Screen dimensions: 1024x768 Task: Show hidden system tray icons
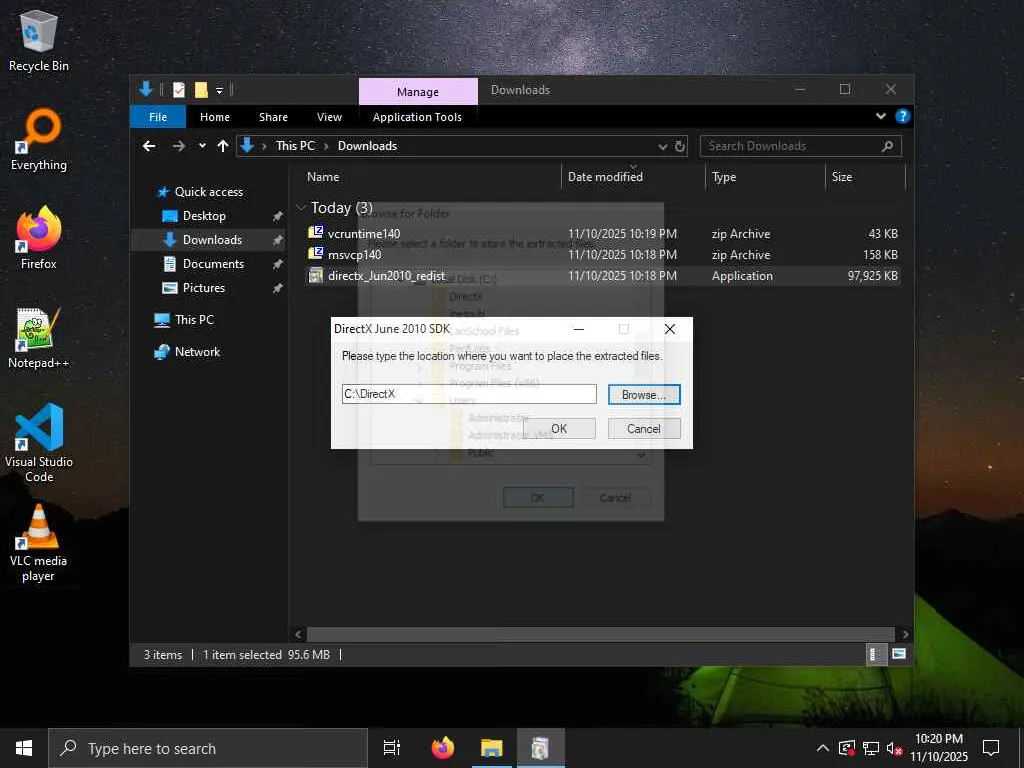pyautogui.click(x=823, y=748)
